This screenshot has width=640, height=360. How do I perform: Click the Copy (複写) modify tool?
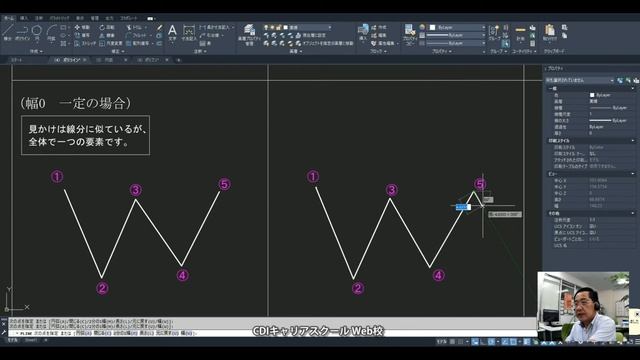click(x=82, y=36)
